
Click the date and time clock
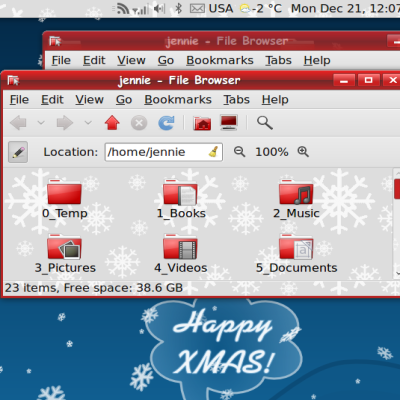click(x=345, y=8)
